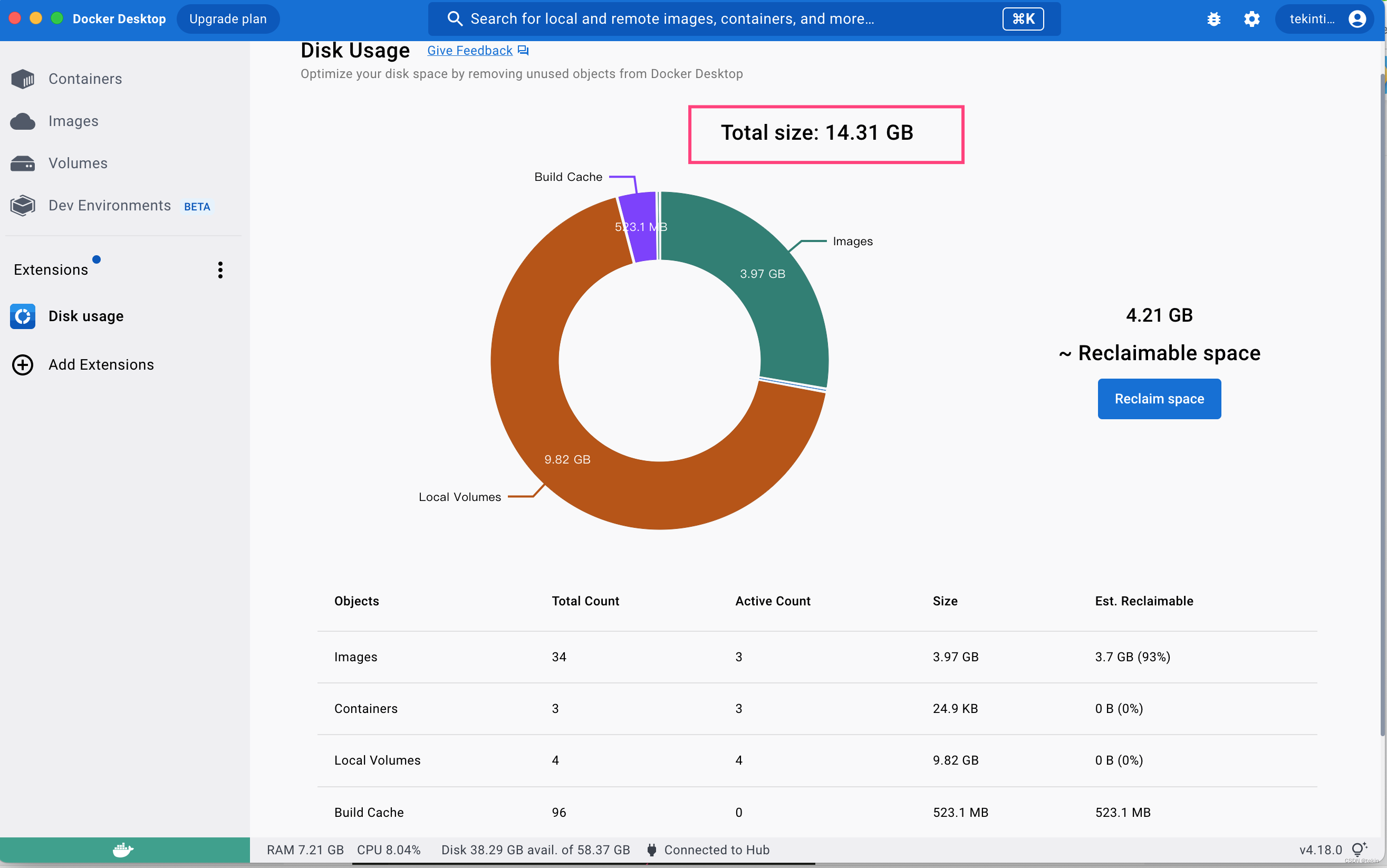Image resolution: width=1387 pixels, height=868 pixels.
Task: Open the Containers section icon
Action: [x=23, y=79]
